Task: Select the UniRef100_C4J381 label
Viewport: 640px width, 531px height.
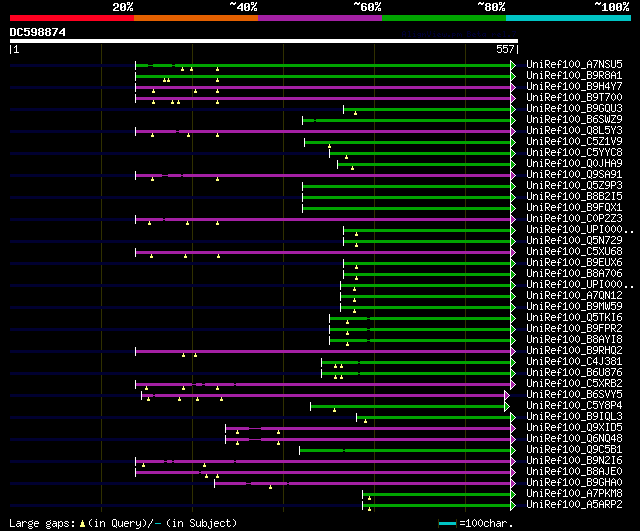Action: 574,362
